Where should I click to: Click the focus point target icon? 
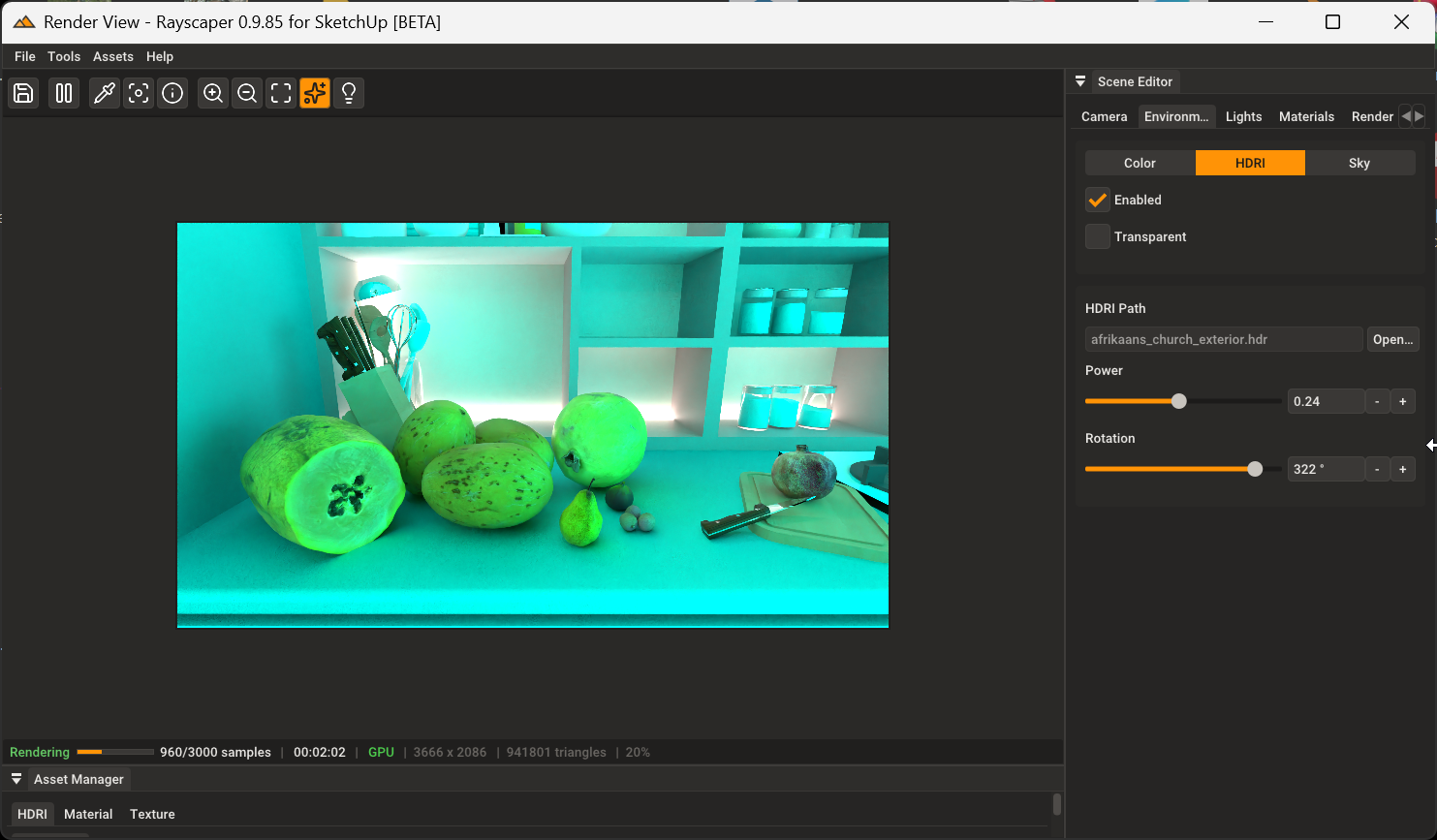tap(139, 93)
